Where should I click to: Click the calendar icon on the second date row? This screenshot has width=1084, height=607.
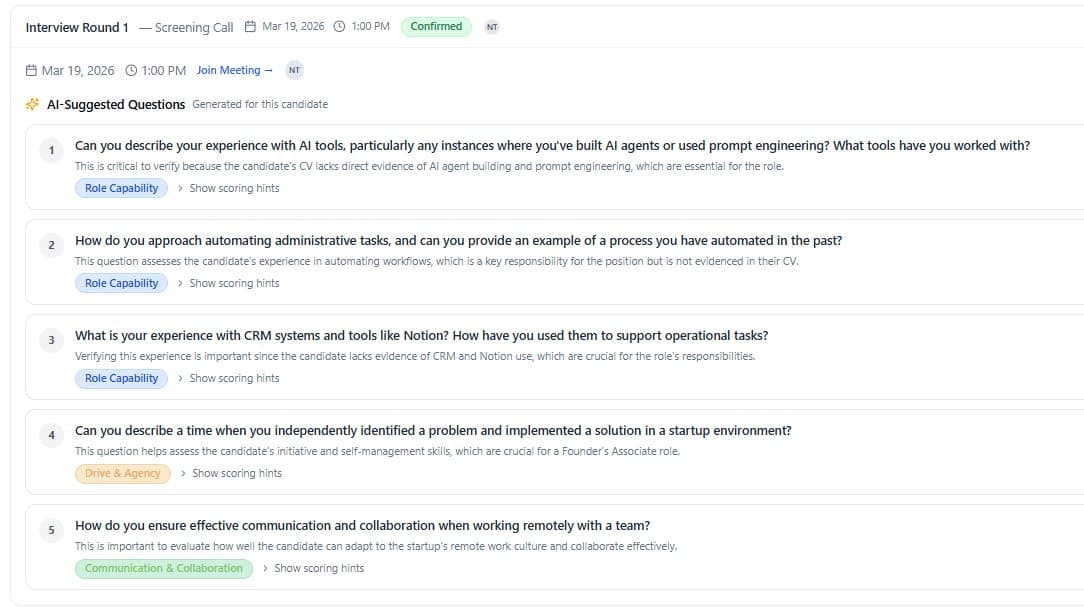pyautogui.click(x=31, y=70)
